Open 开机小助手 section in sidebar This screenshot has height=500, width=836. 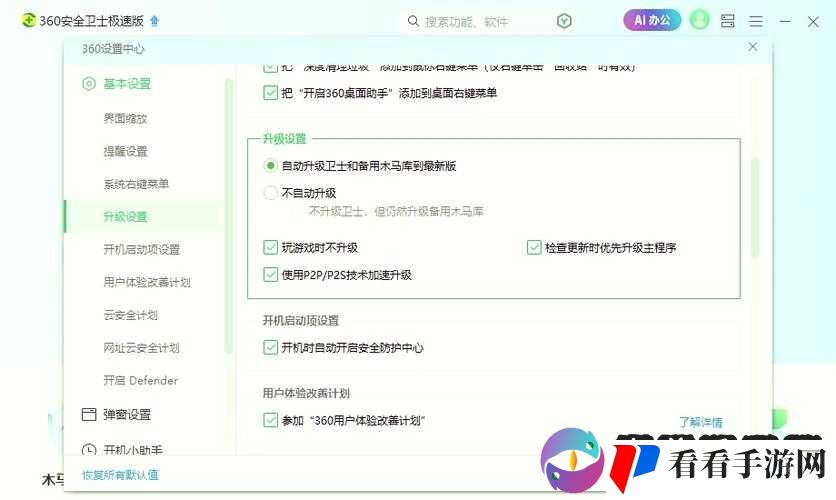coord(133,450)
